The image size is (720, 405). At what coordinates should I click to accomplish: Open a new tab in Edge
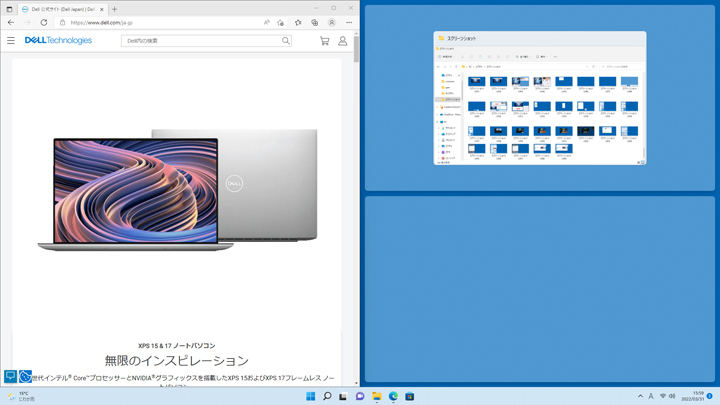(x=114, y=9)
